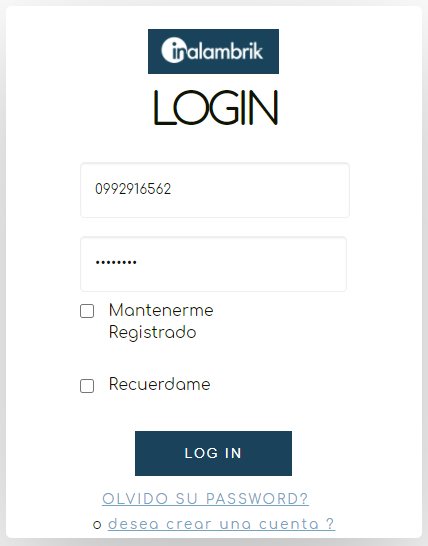The image size is (428, 546).
Task: Click the "alambrik" wordmark in the logo
Action: [x=223, y=51]
